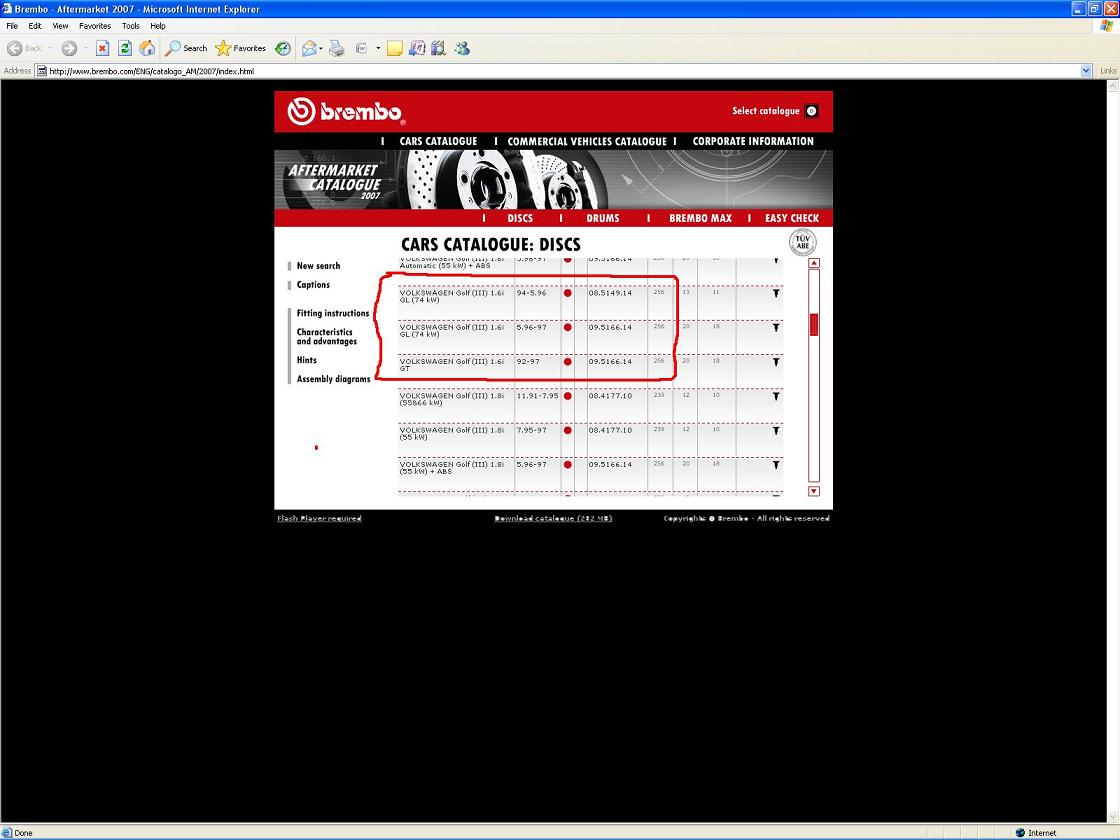The height and width of the screenshot is (840, 1120).
Task: Open the Hints link
Action: (306, 360)
